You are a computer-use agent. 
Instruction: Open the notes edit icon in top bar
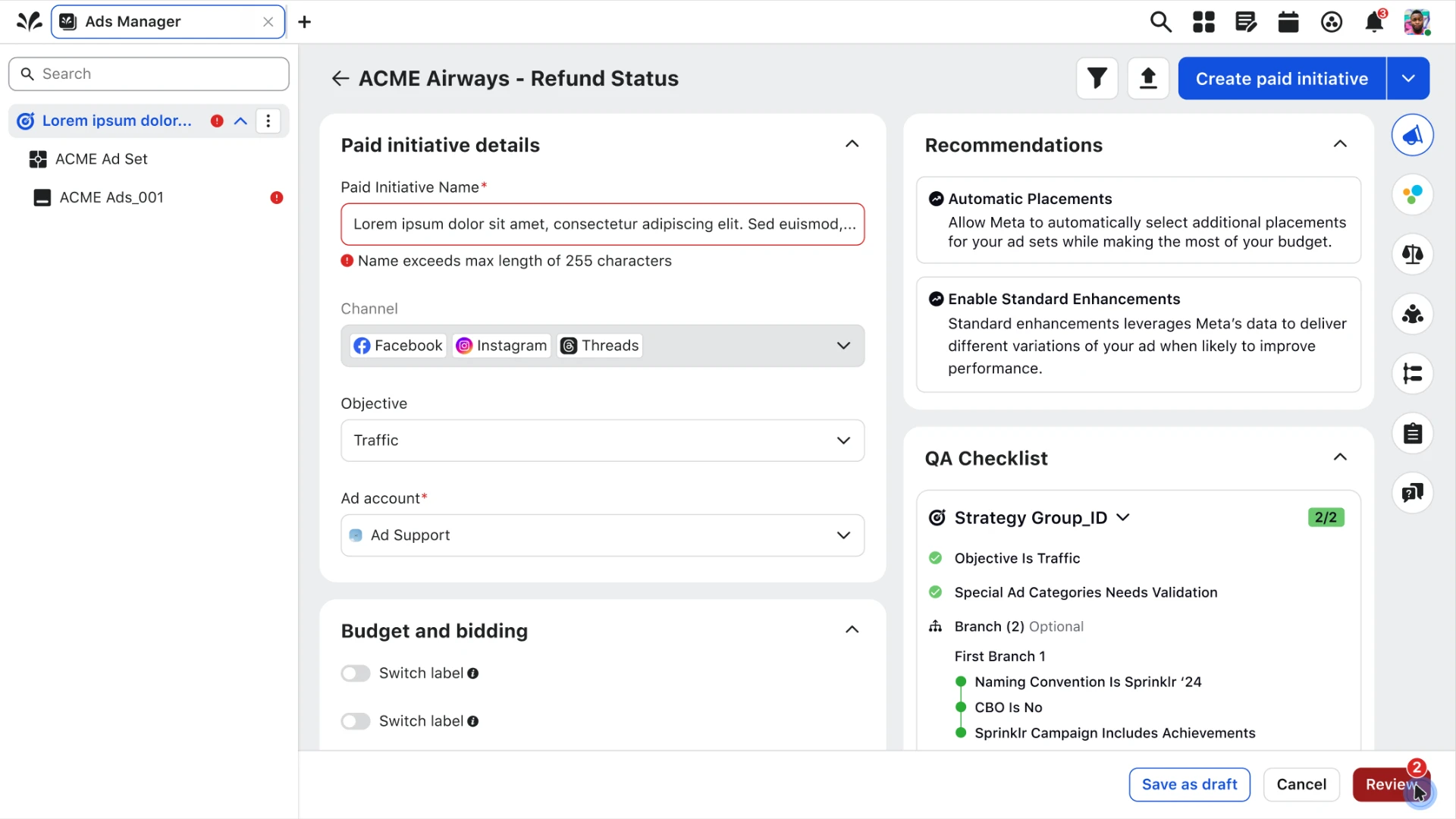(x=1246, y=22)
